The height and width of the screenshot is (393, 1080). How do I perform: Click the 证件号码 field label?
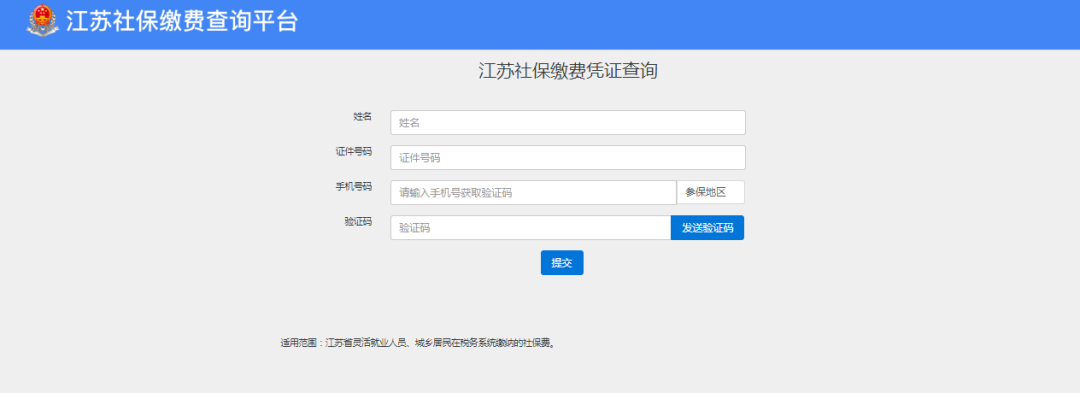coord(354,151)
